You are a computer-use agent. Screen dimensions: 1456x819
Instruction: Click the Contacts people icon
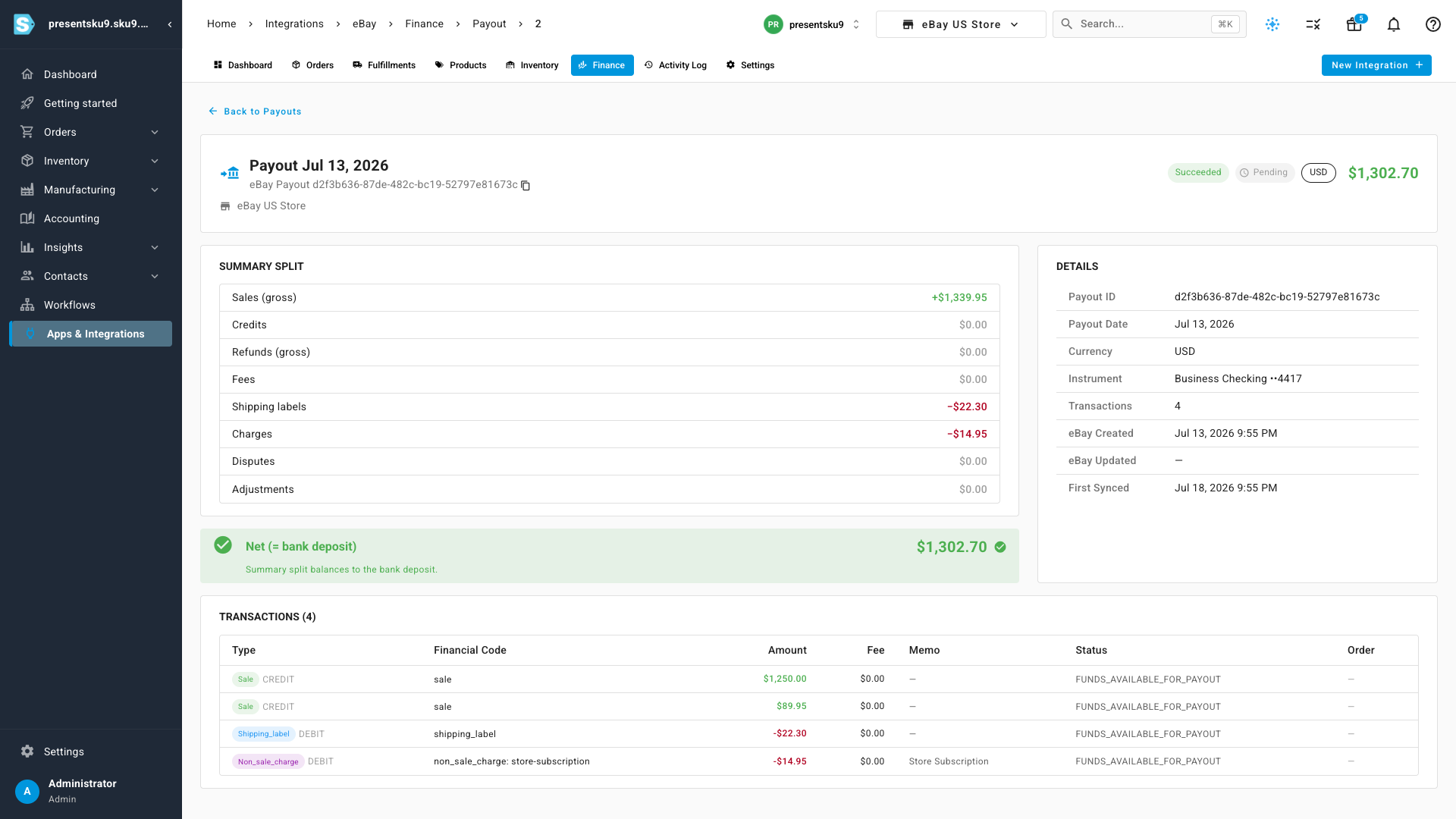27,276
